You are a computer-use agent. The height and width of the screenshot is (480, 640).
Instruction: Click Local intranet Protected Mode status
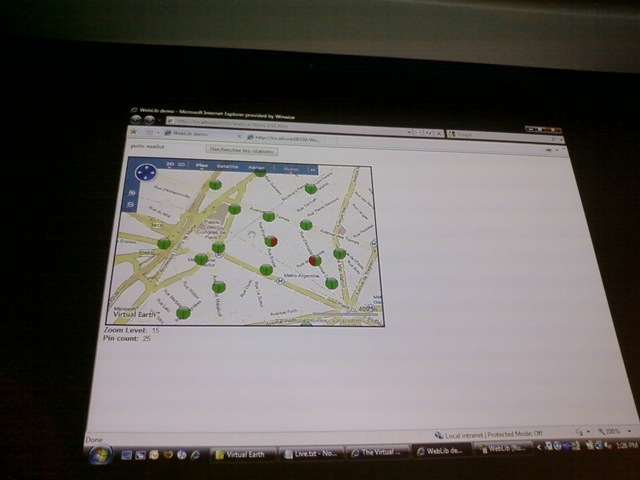click(489, 435)
